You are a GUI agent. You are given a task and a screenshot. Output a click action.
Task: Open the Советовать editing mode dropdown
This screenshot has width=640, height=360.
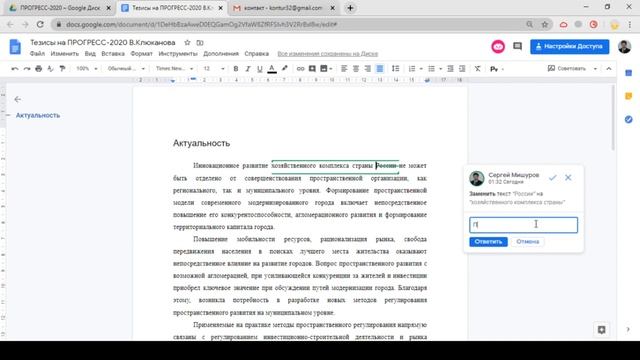tap(573, 69)
